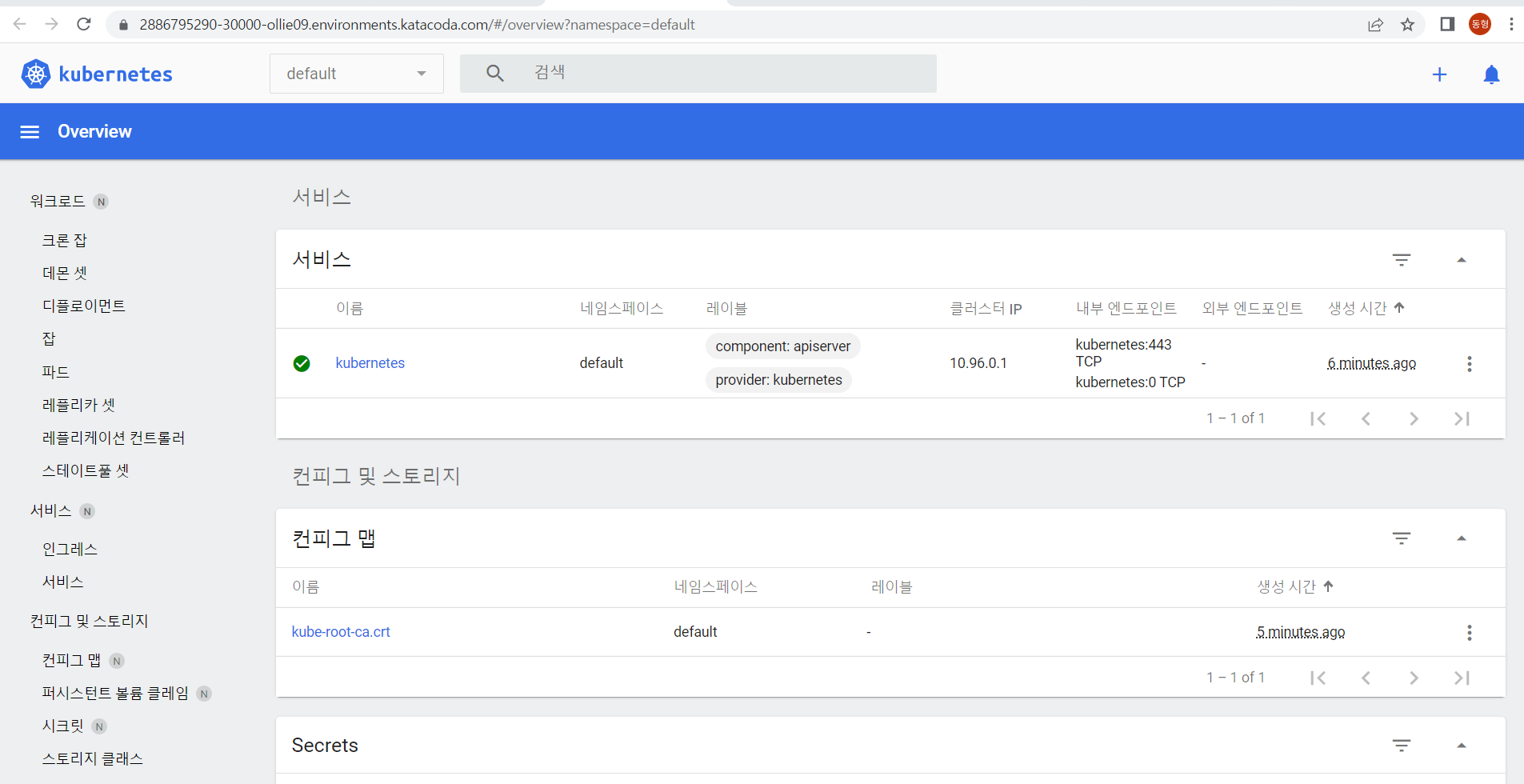The width and height of the screenshot is (1524, 784).
Task: Open the kube-root-ca.crt config map link
Action: (x=341, y=632)
